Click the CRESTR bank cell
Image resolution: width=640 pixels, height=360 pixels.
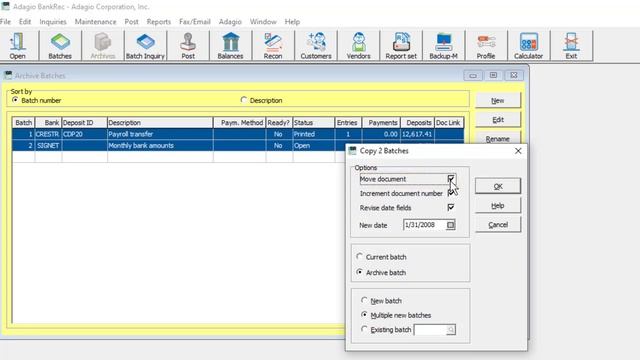tap(48, 134)
